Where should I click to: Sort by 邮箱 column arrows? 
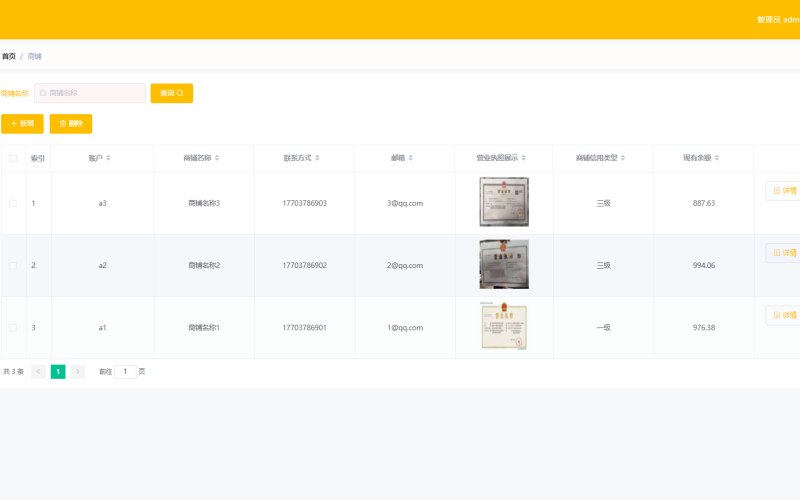(411, 158)
